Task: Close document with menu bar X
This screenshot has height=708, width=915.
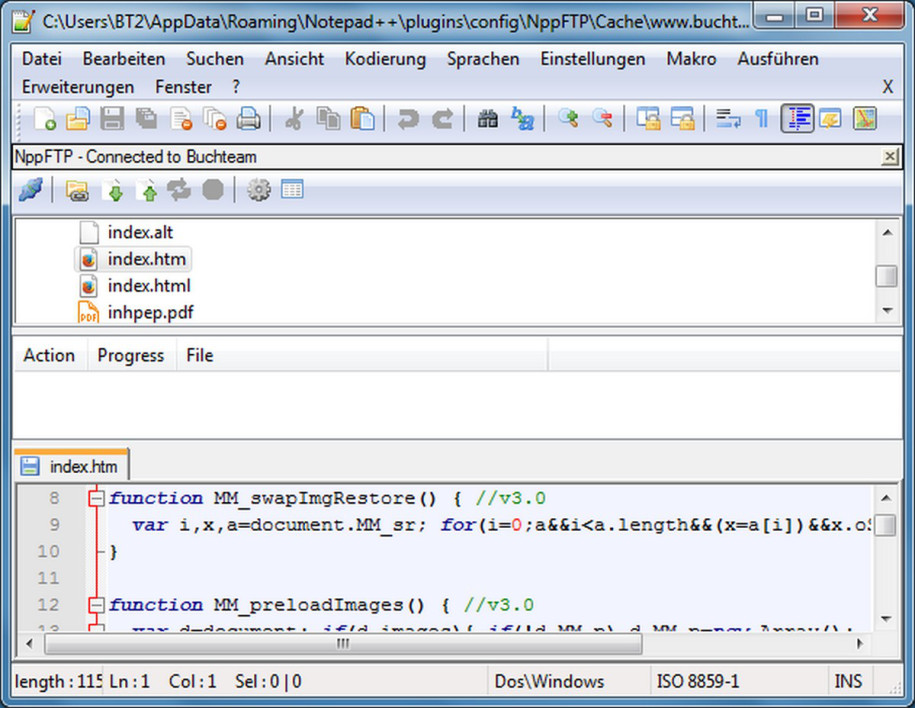Action: tap(888, 87)
